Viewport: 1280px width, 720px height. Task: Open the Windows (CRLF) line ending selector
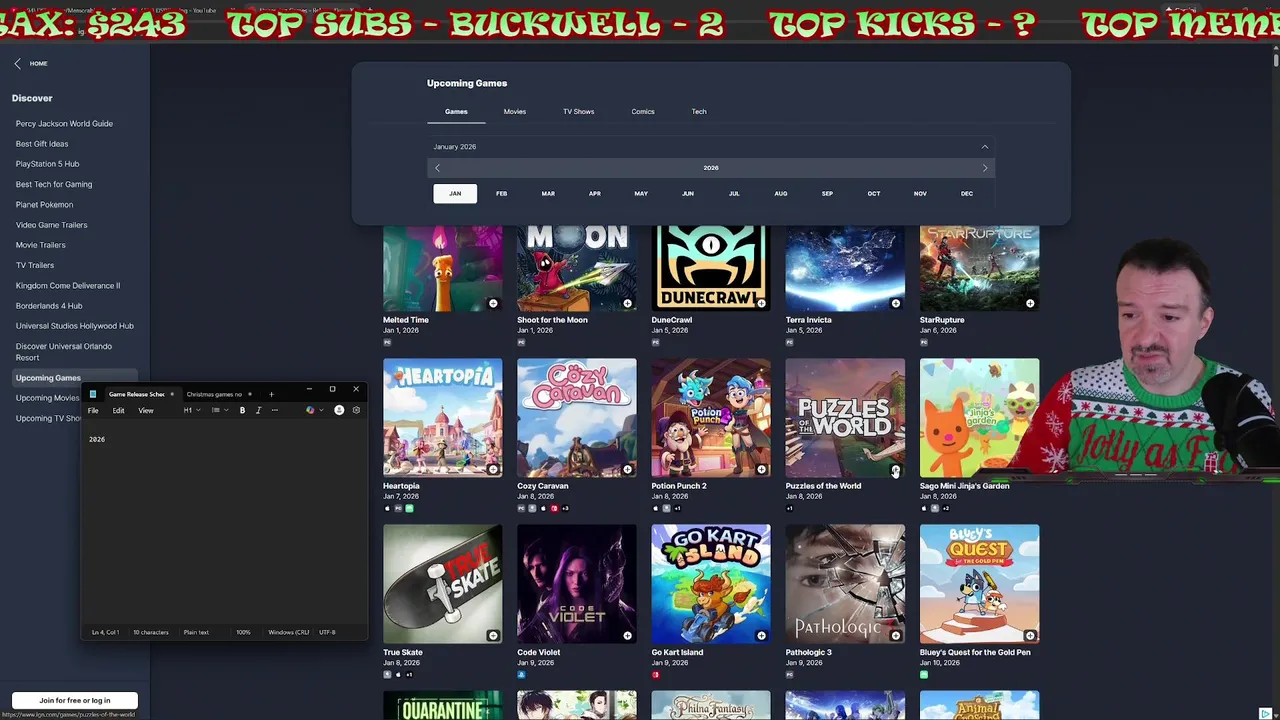(289, 632)
